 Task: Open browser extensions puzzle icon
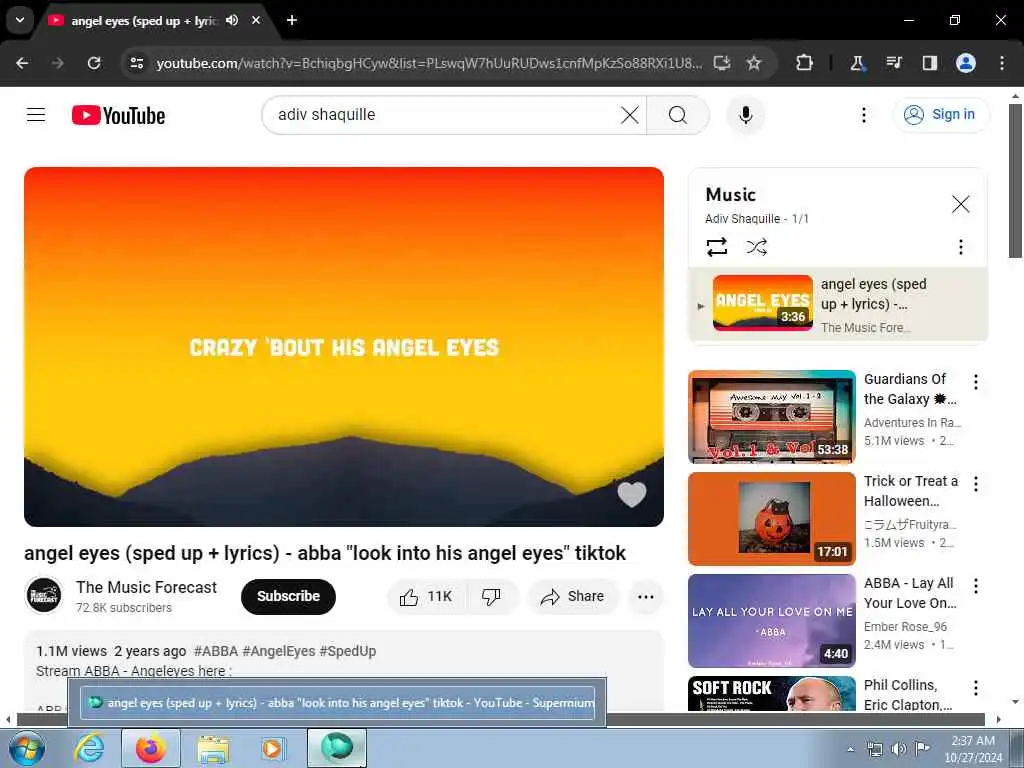[x=805, y=63]
